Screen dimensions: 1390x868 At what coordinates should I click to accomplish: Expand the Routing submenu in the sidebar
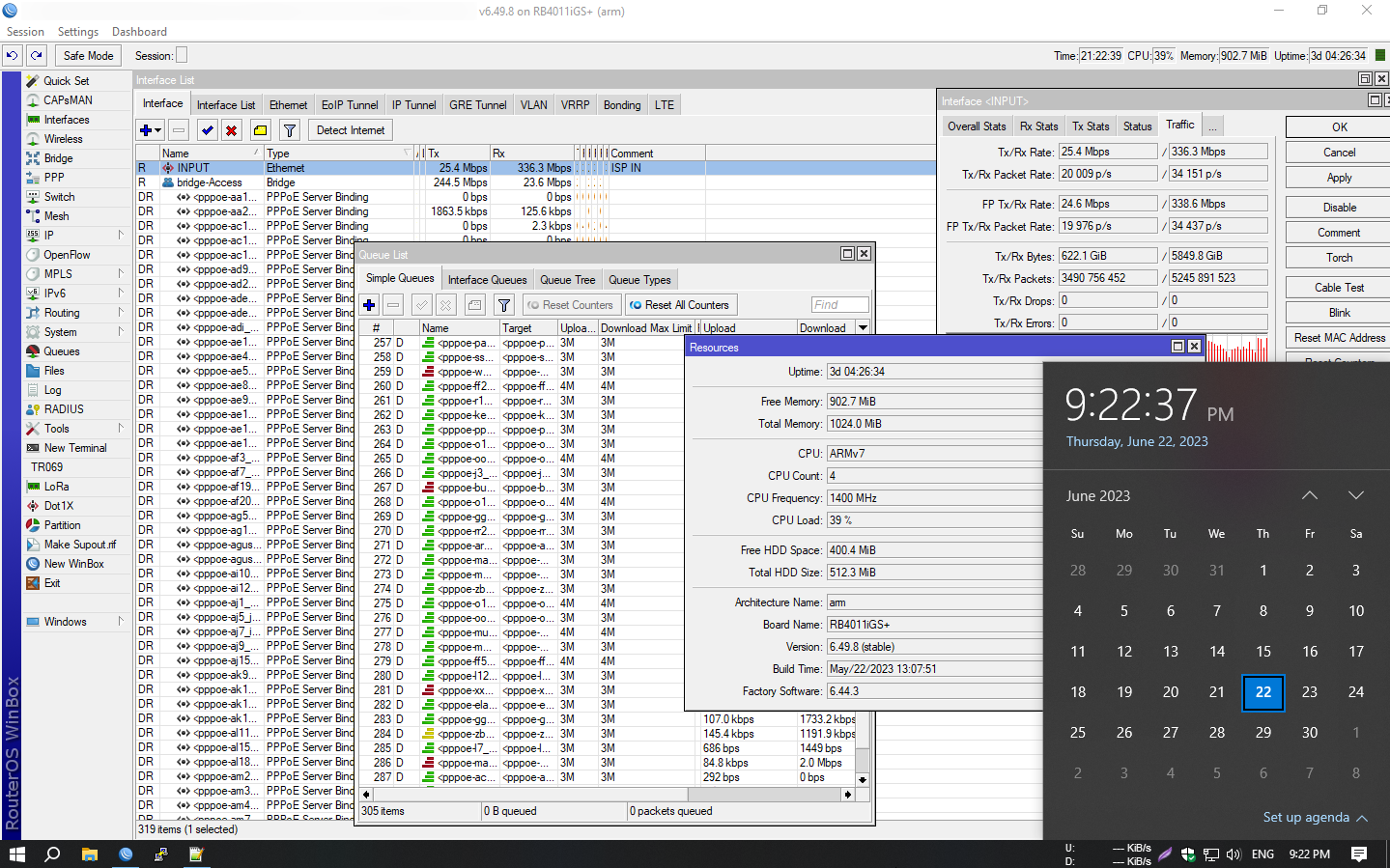[121, 313]
